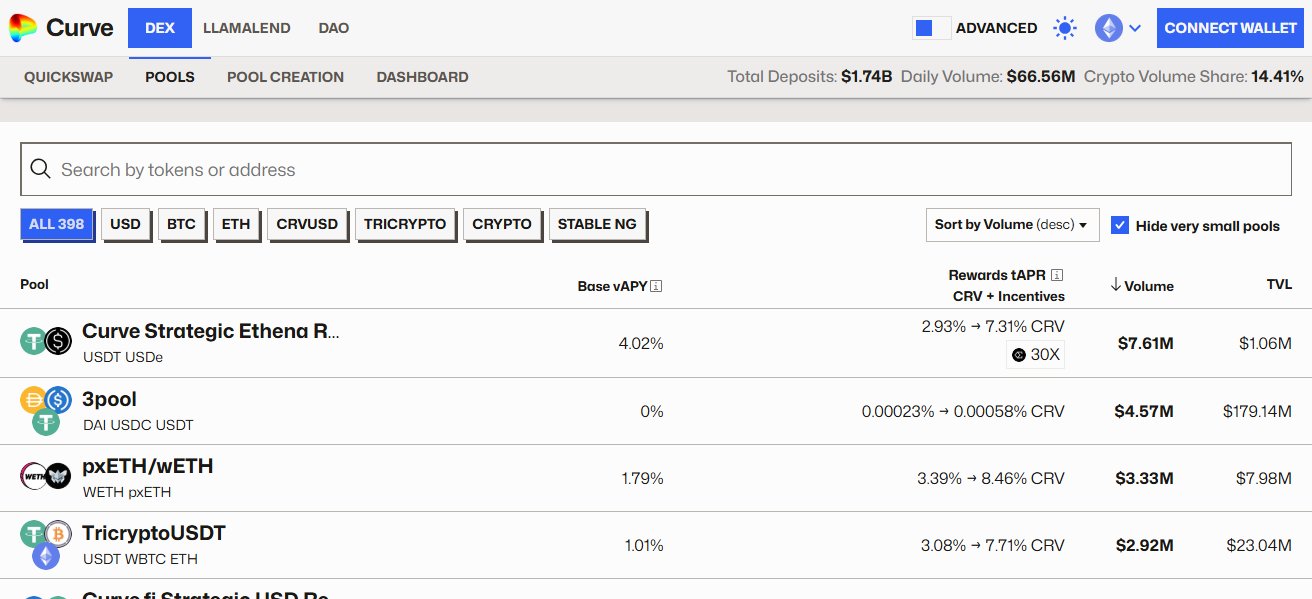This screenshot has width=1312, height=599.
Task: Open Sort by Volume dropdown
Action: point(1012,225)
